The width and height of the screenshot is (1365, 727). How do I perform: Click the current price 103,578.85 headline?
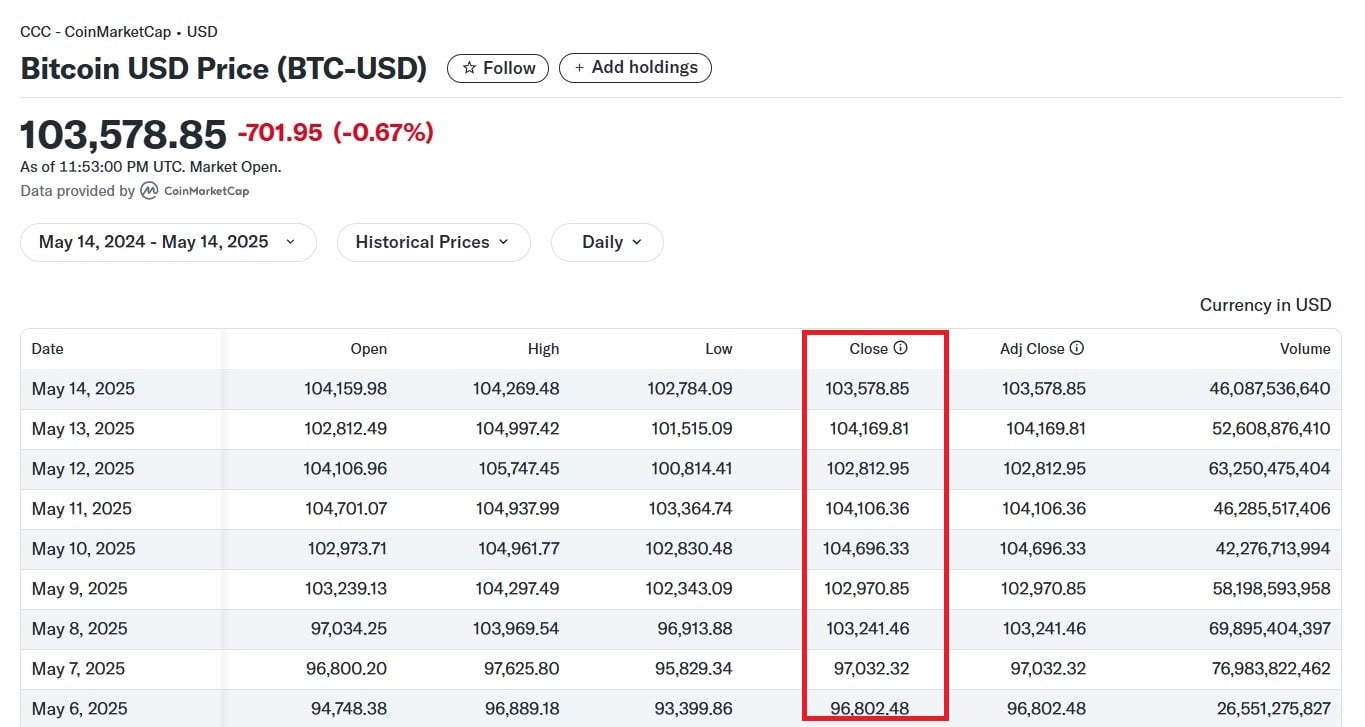click(x=124, y=134)
